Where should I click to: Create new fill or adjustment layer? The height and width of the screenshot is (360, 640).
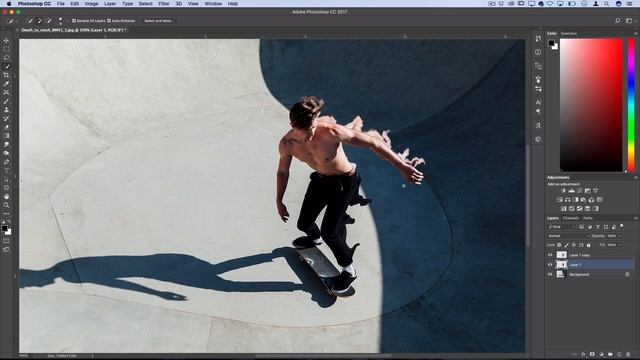coord(601,355)
